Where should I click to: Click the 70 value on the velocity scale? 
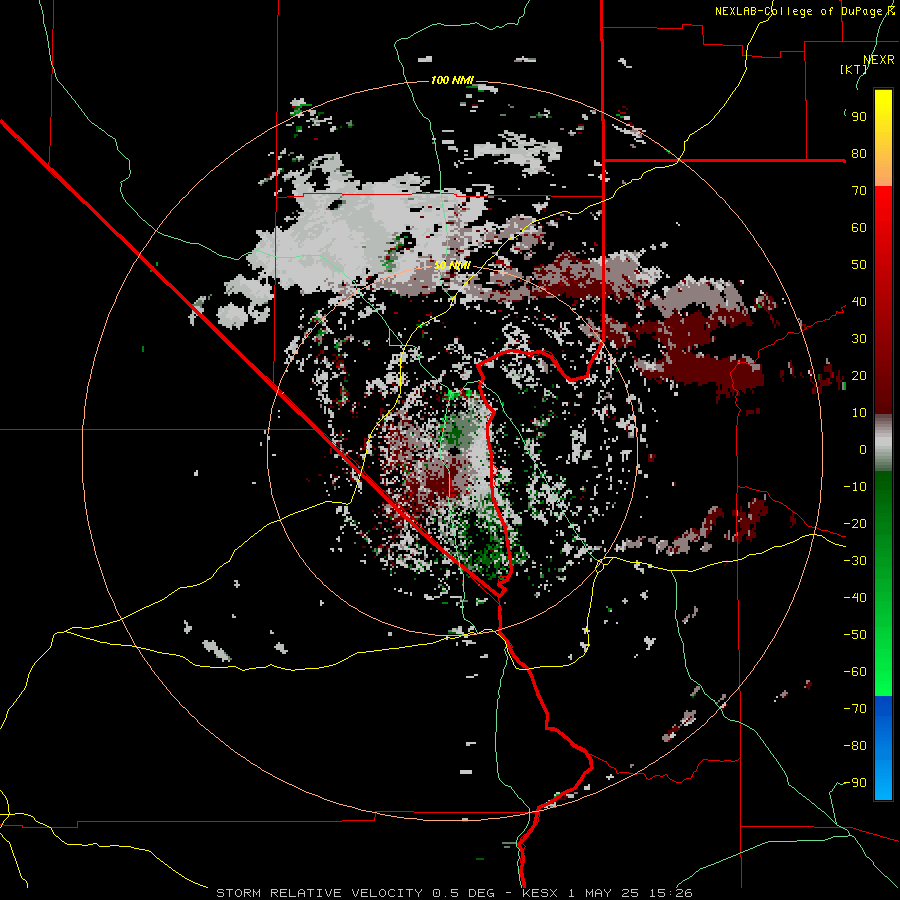coord(859,191)
